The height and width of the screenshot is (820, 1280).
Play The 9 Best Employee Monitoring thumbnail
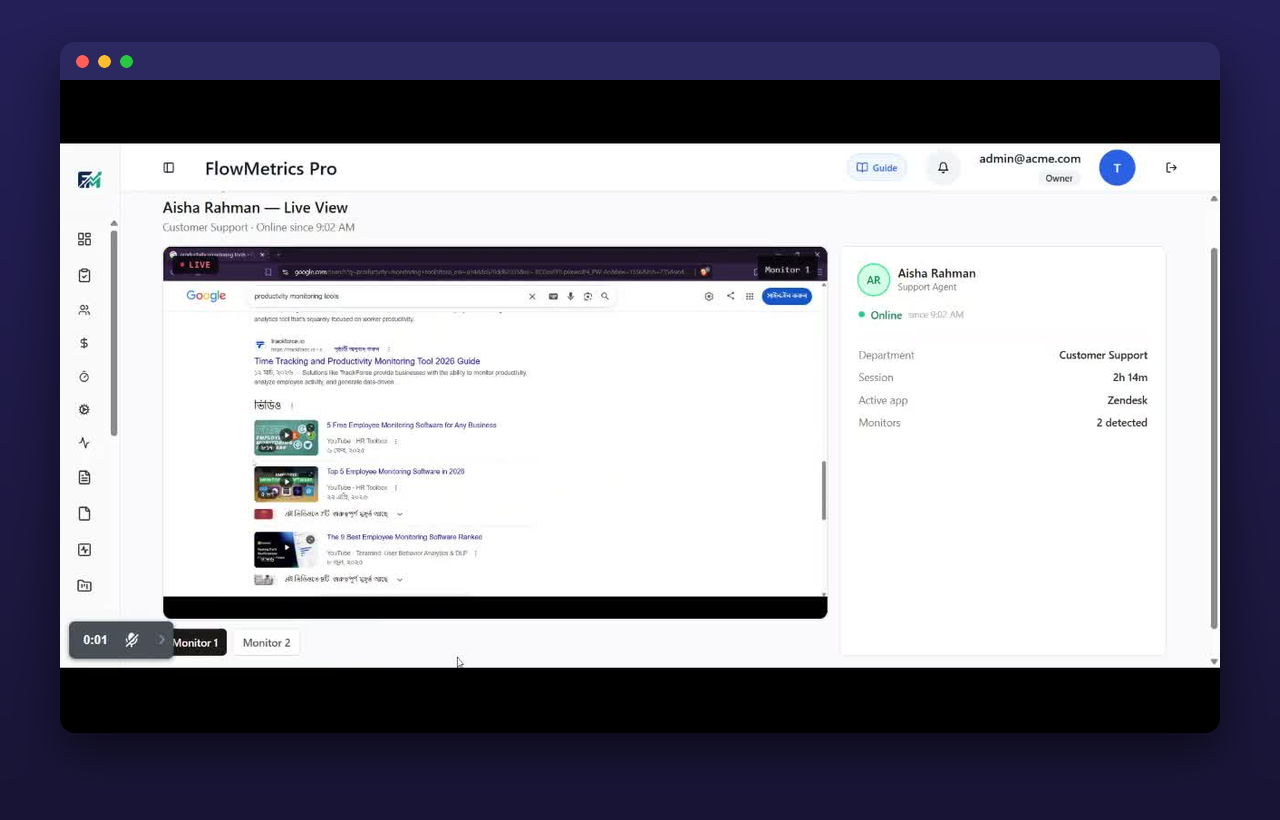click(286, 549)
